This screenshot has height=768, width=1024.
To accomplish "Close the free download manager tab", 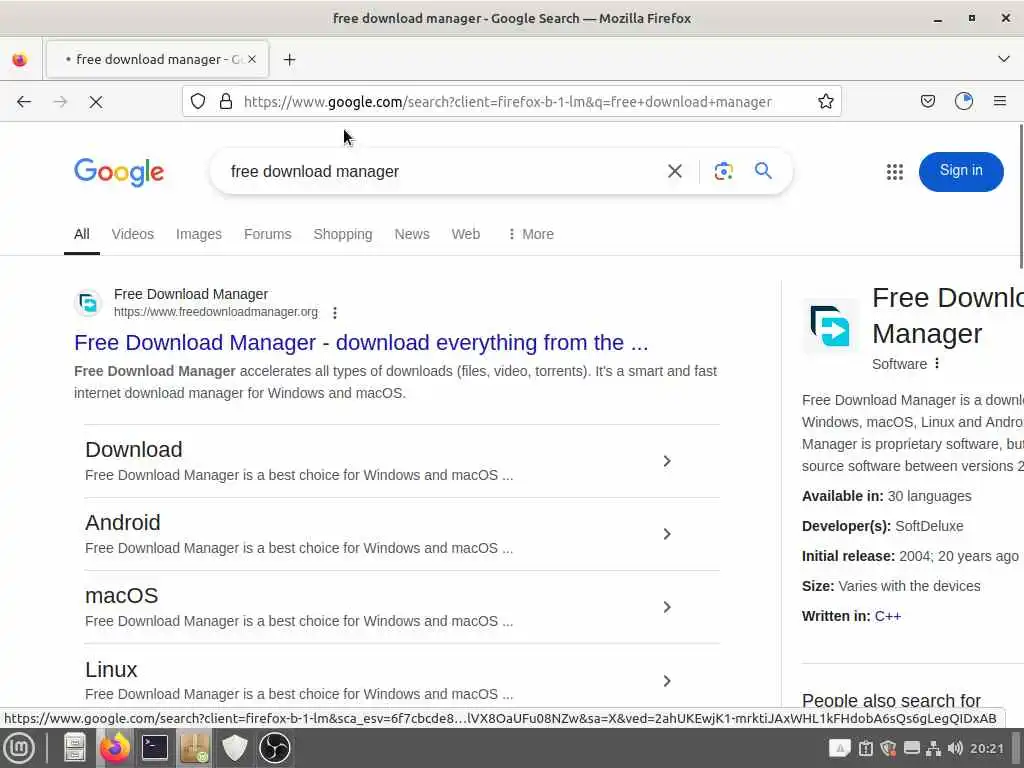I will (x=252, y=59).
